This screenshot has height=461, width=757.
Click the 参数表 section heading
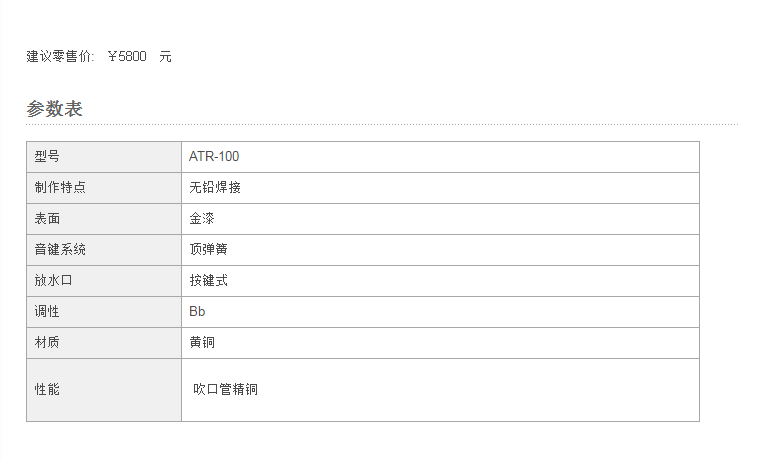click(x=54, y=109)
